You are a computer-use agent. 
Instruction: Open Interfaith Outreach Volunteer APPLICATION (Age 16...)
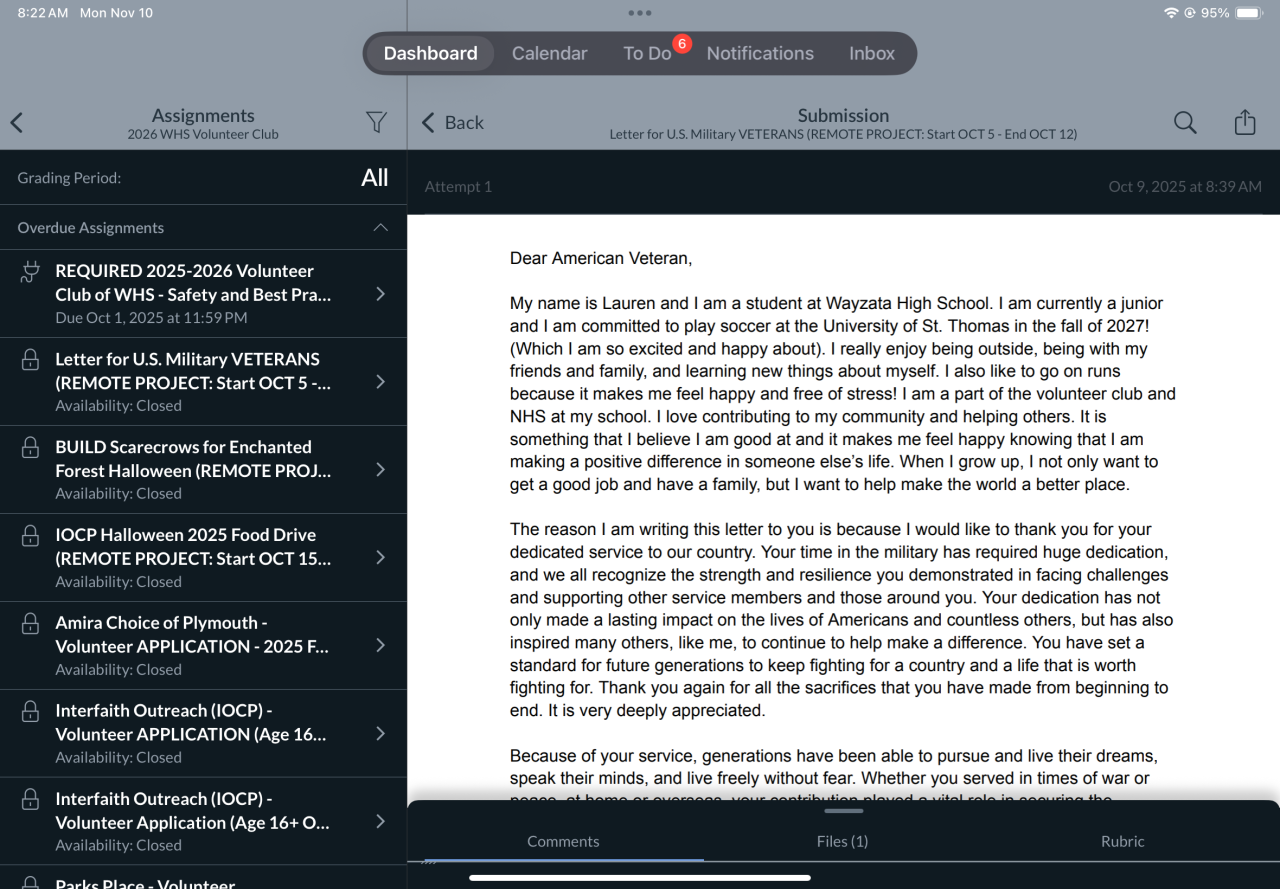[x=204, y=734]
